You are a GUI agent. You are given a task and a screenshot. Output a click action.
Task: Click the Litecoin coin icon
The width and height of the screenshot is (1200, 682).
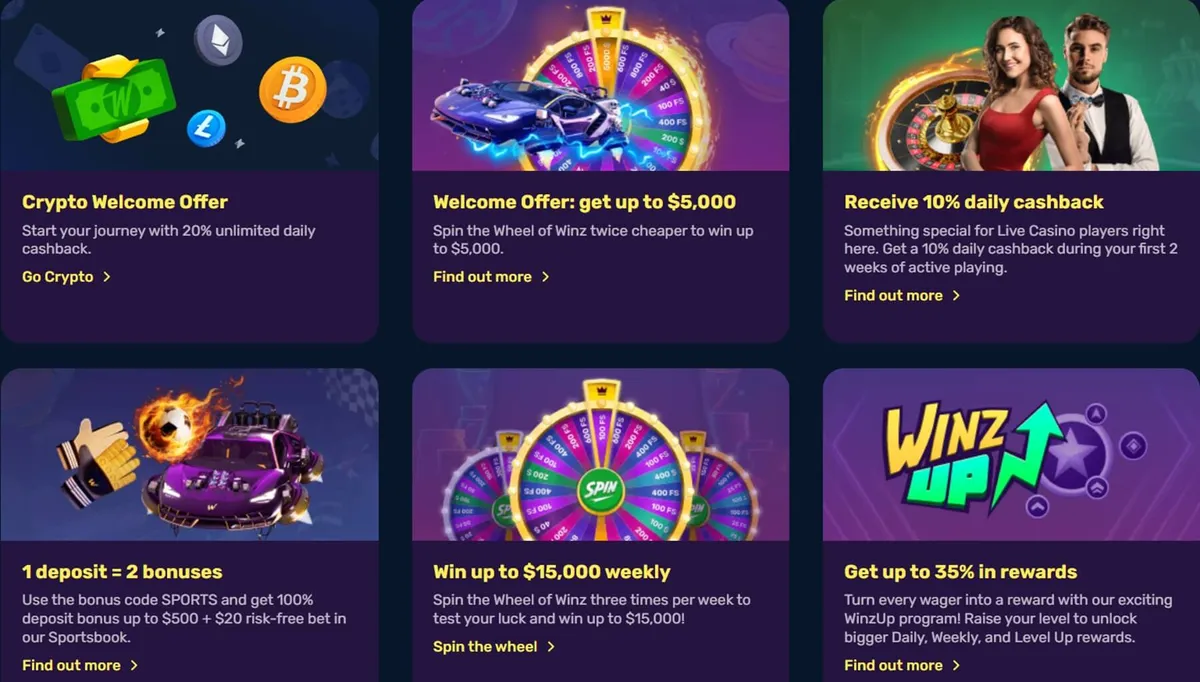[x=205, y=128]
